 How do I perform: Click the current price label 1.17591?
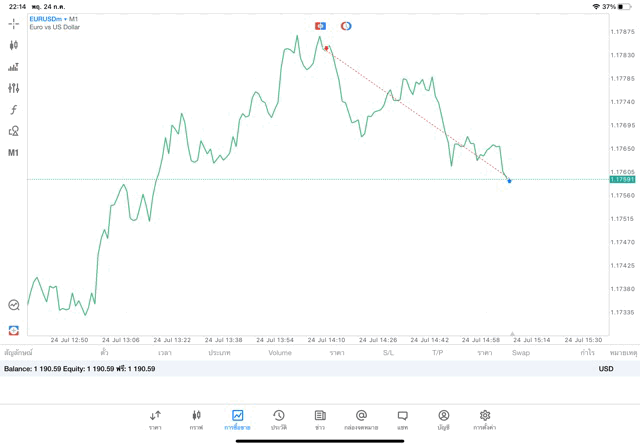pos(621,179)
